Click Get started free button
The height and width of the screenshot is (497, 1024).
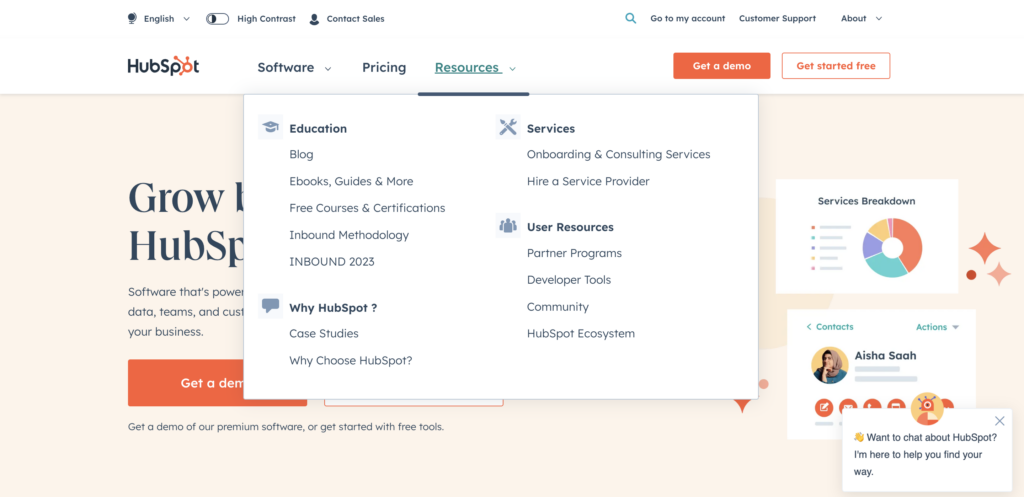[x=836, y=66]
